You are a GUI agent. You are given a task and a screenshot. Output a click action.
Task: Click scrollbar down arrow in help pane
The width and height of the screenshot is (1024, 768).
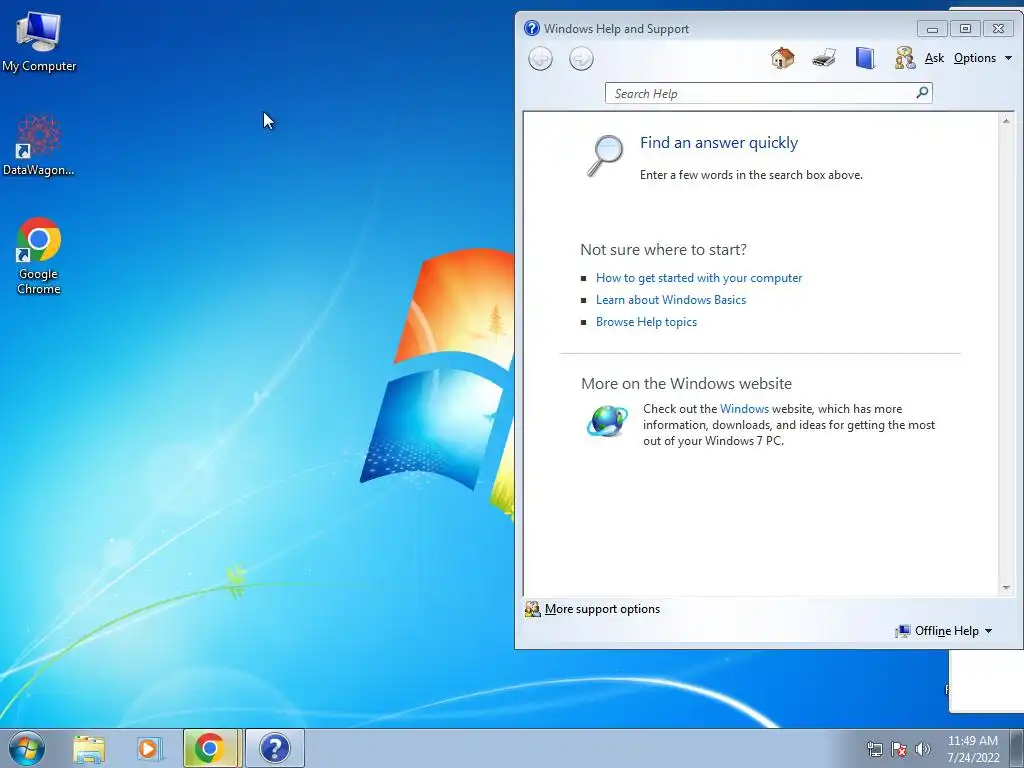click(1006, 588)
